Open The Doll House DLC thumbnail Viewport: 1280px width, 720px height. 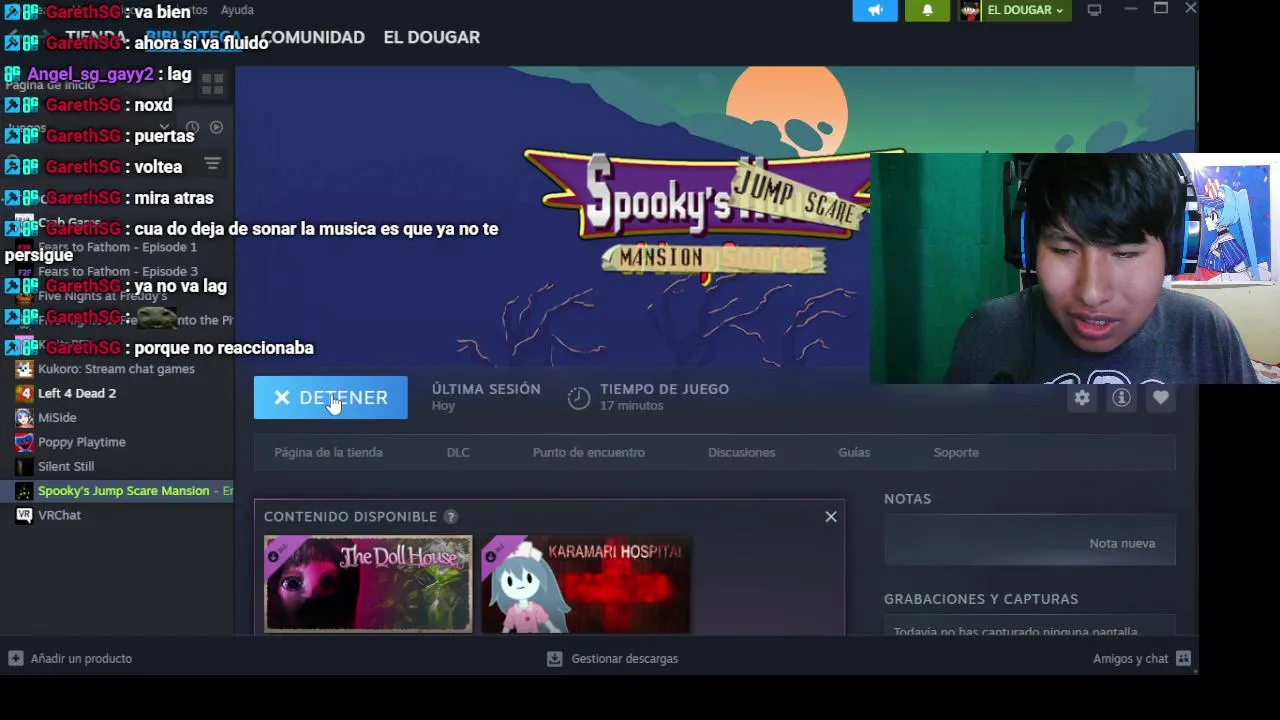(368, 584)
